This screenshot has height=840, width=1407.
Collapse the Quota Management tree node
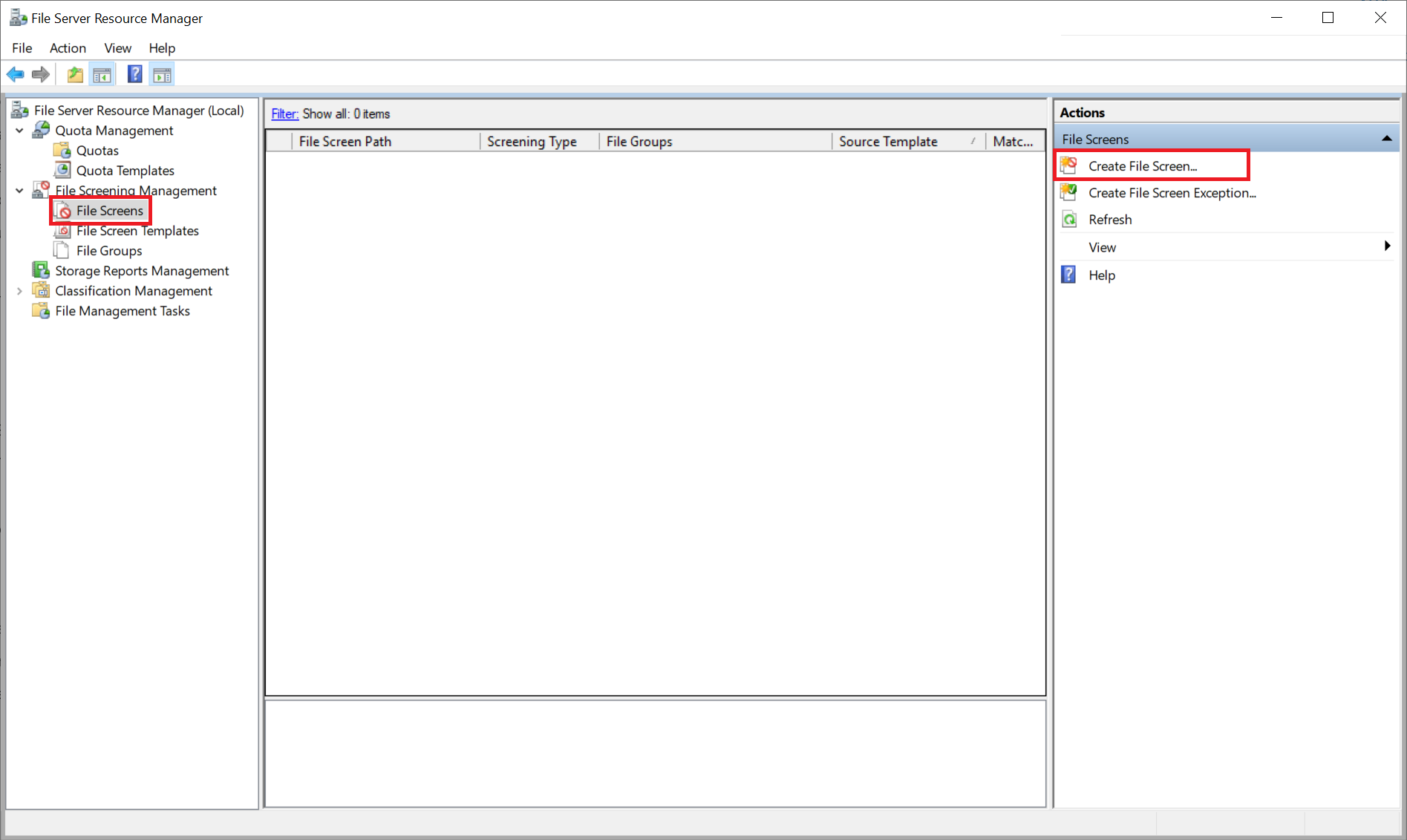19,131
